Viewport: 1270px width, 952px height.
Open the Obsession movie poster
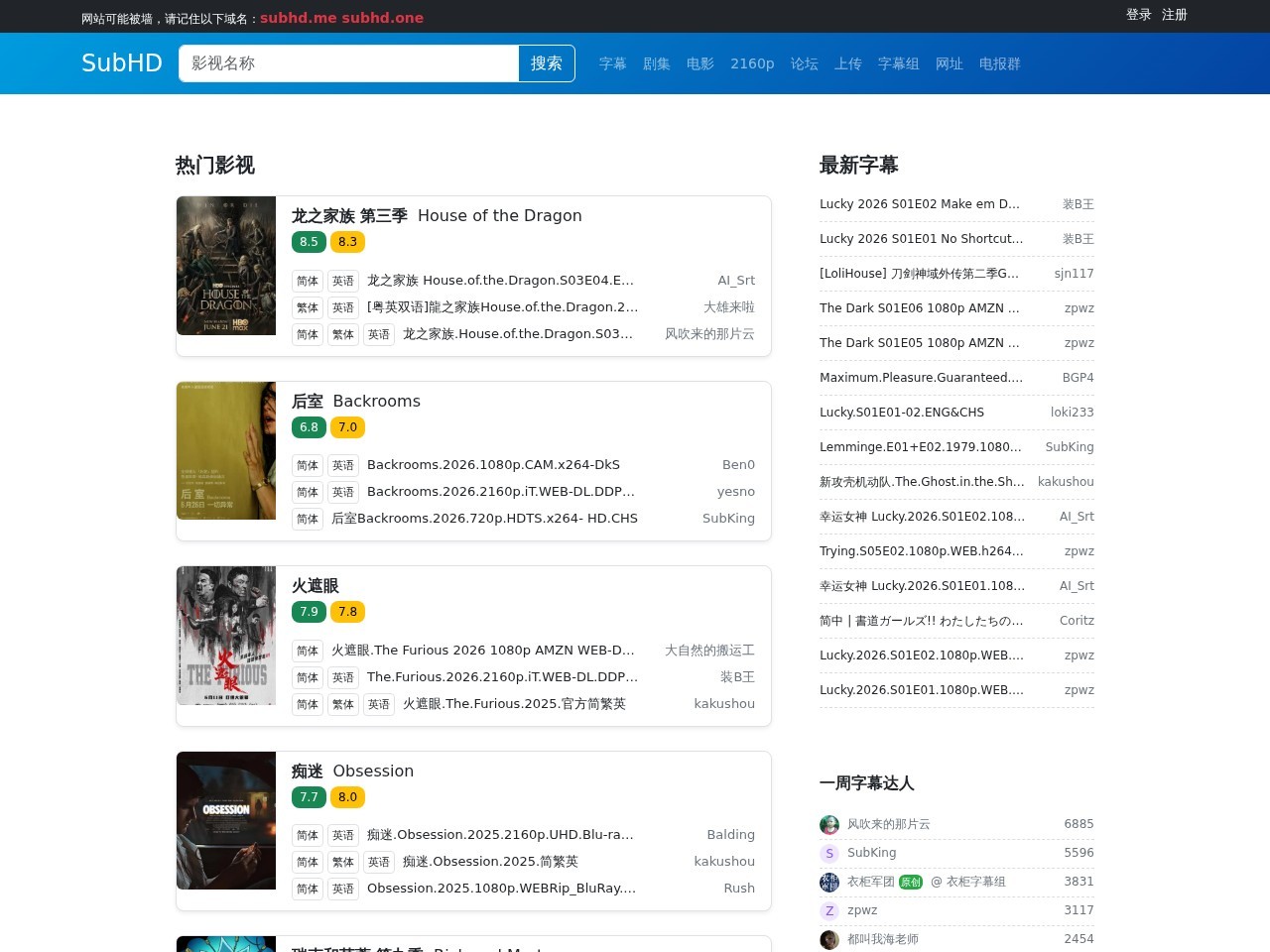(x=226, y=820)
